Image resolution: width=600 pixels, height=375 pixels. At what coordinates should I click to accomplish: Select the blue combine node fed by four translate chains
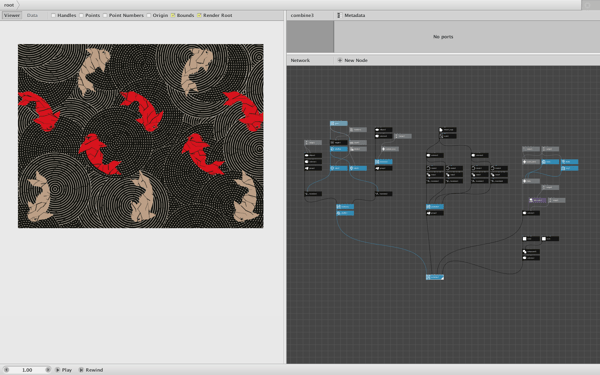click(x=435, y=207)
